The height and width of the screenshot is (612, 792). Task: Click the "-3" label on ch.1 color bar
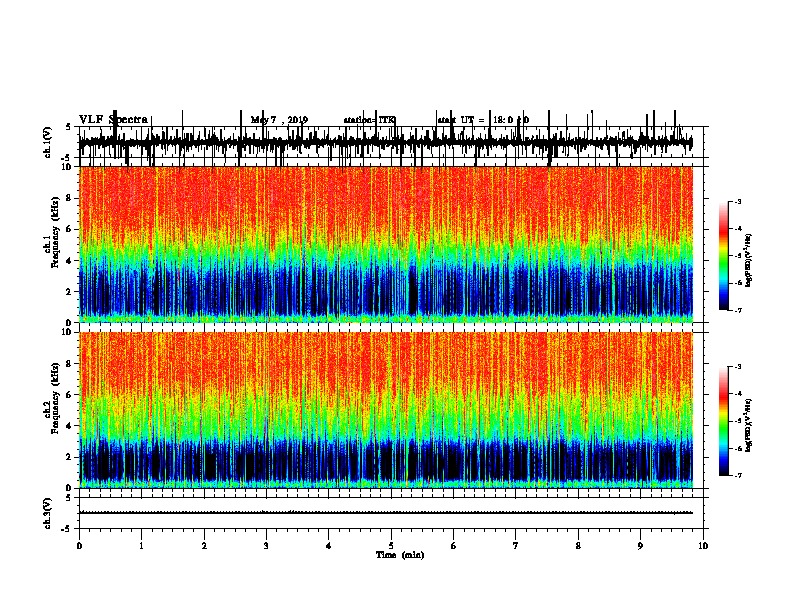(737, 202)
